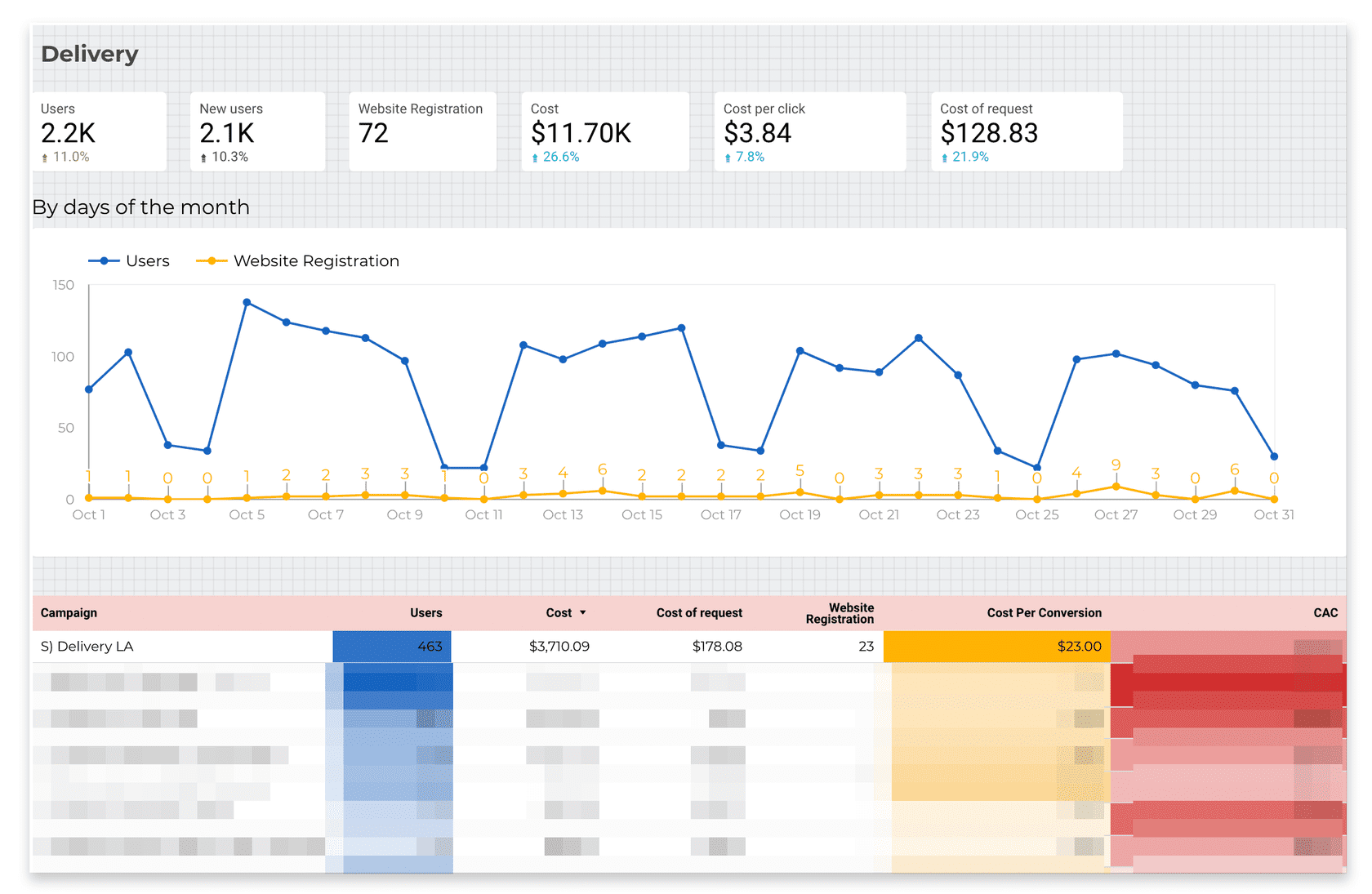Toggle the Users series via its legend label

[x=148, y=261]
